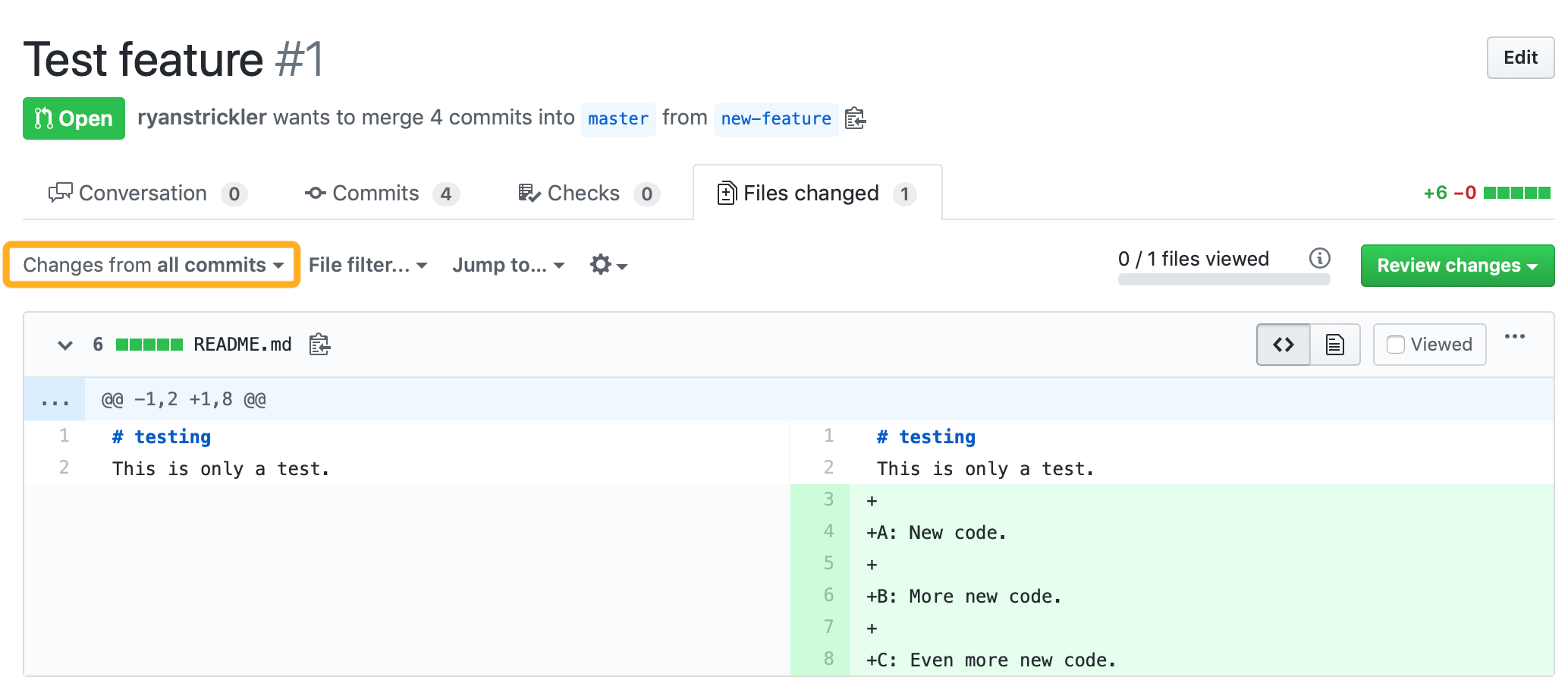The image size is (1568, 696).
Task: Click the Edit title button
Action: pyautogui.click(x=1519, y=58)
